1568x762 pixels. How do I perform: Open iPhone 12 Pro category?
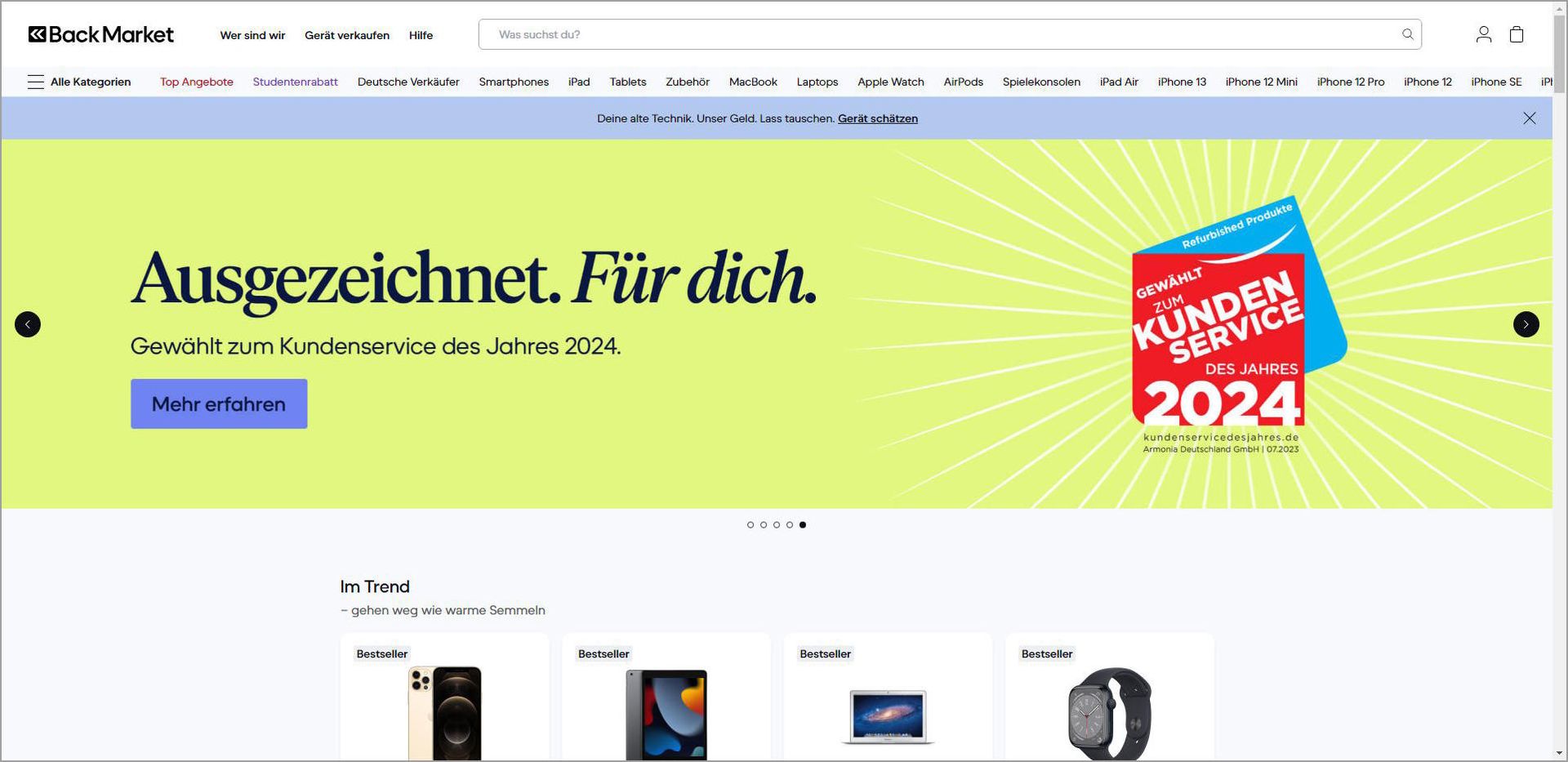1351,82
